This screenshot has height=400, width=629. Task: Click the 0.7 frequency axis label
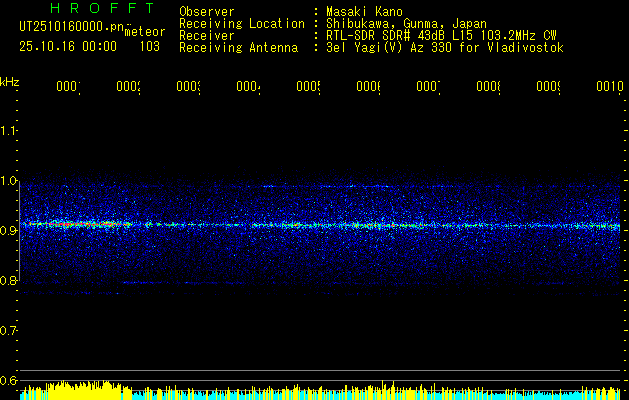(x=9, y=330)
